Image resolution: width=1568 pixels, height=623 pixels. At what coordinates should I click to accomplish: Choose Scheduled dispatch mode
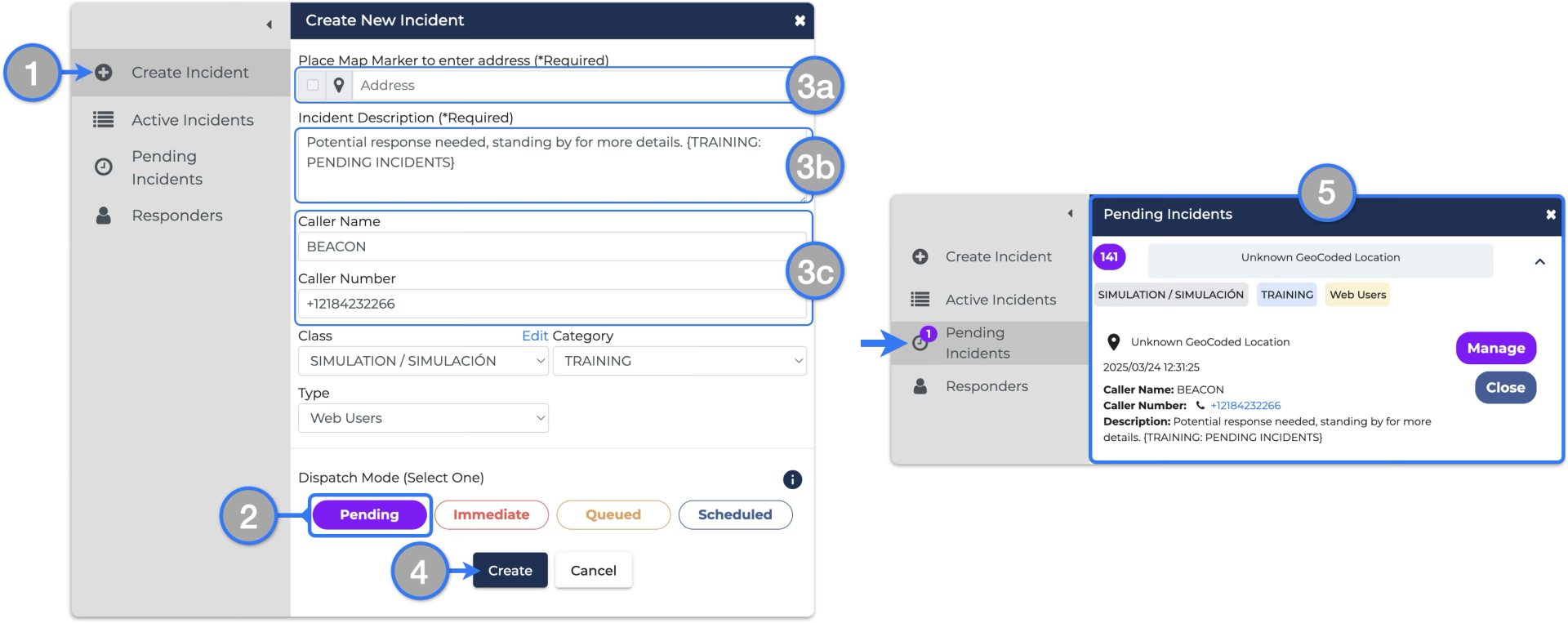734,514
